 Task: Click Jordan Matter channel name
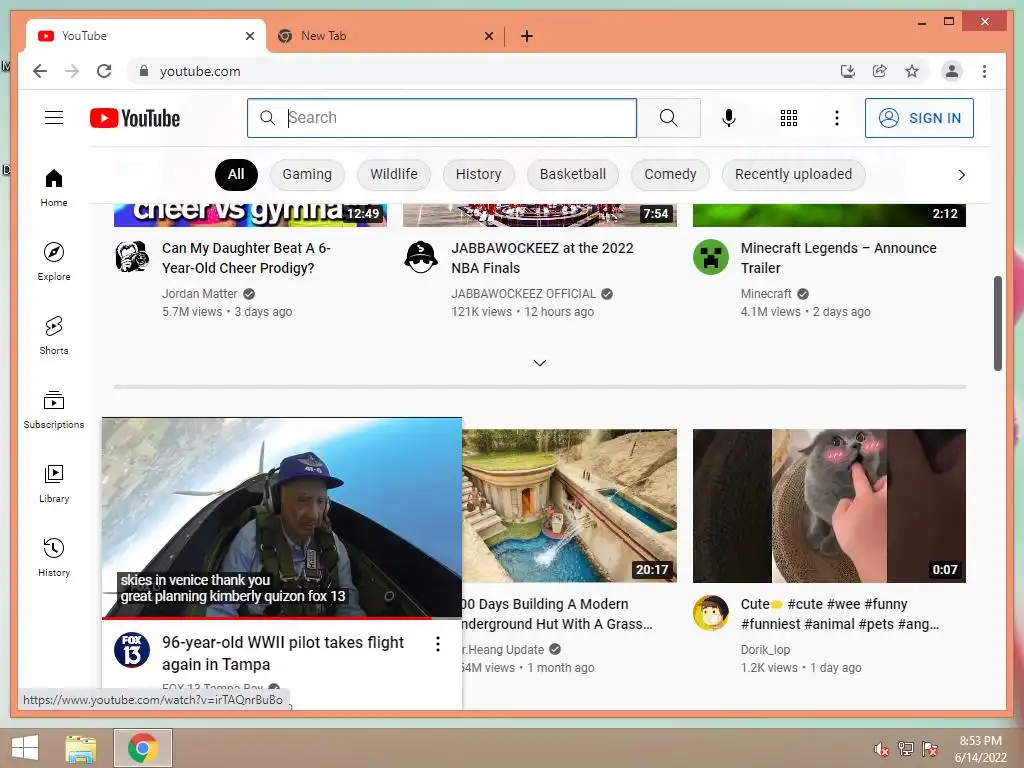(199, 294)
